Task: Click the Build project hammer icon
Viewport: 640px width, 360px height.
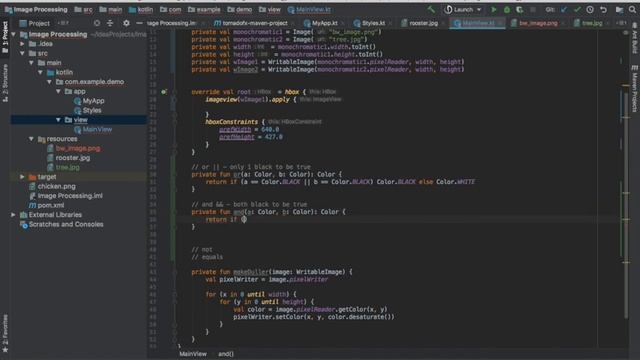Action: [431, 9]
